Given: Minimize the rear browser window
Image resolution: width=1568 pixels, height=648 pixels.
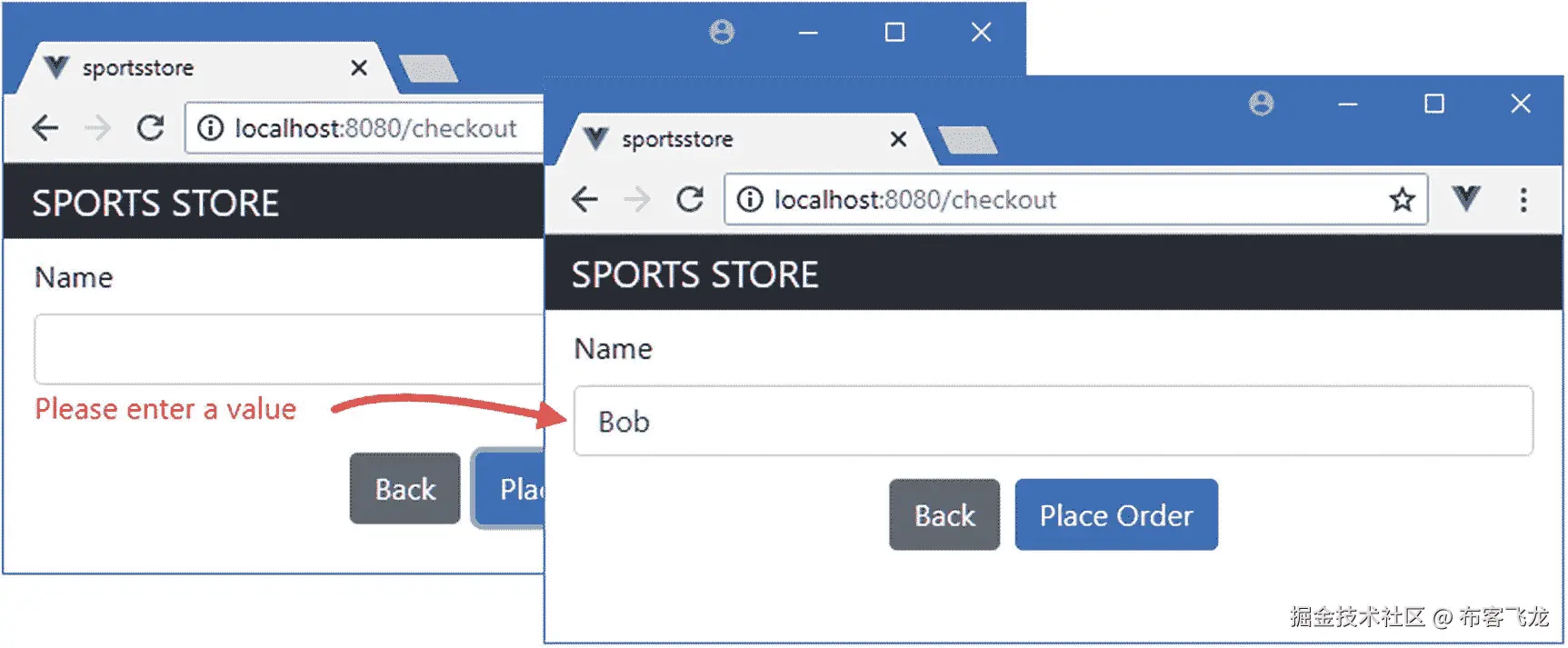Looking at the screenshot, I should [808, 33].
